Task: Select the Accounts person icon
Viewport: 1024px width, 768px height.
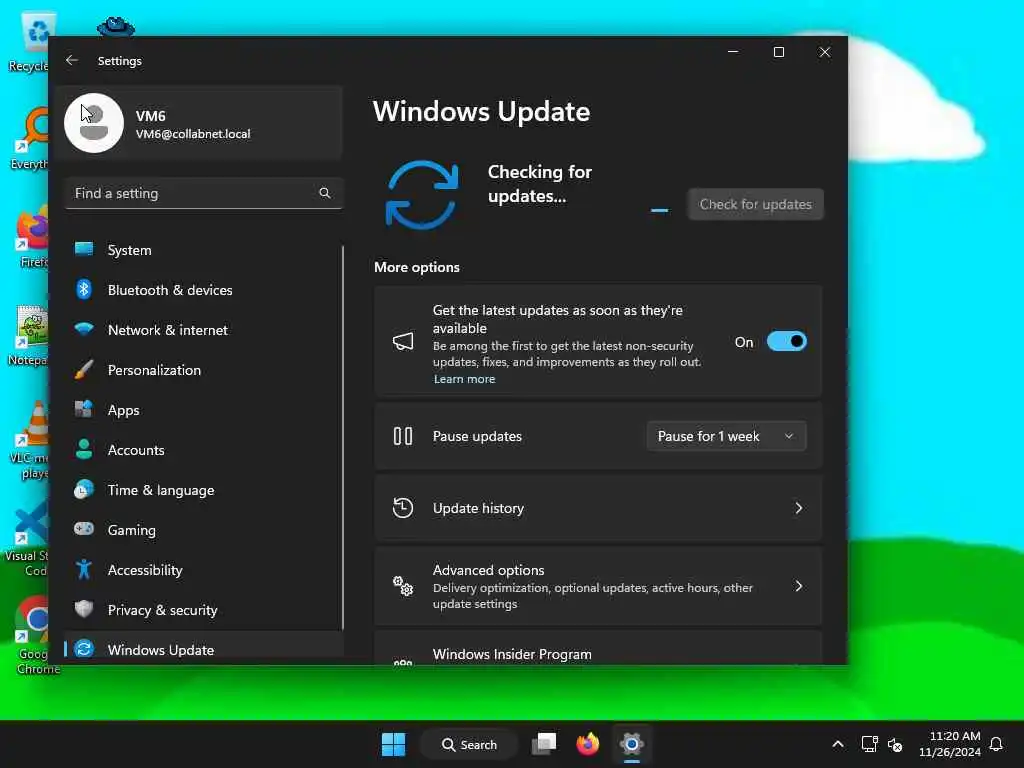Action: click(x=84, y=449)
